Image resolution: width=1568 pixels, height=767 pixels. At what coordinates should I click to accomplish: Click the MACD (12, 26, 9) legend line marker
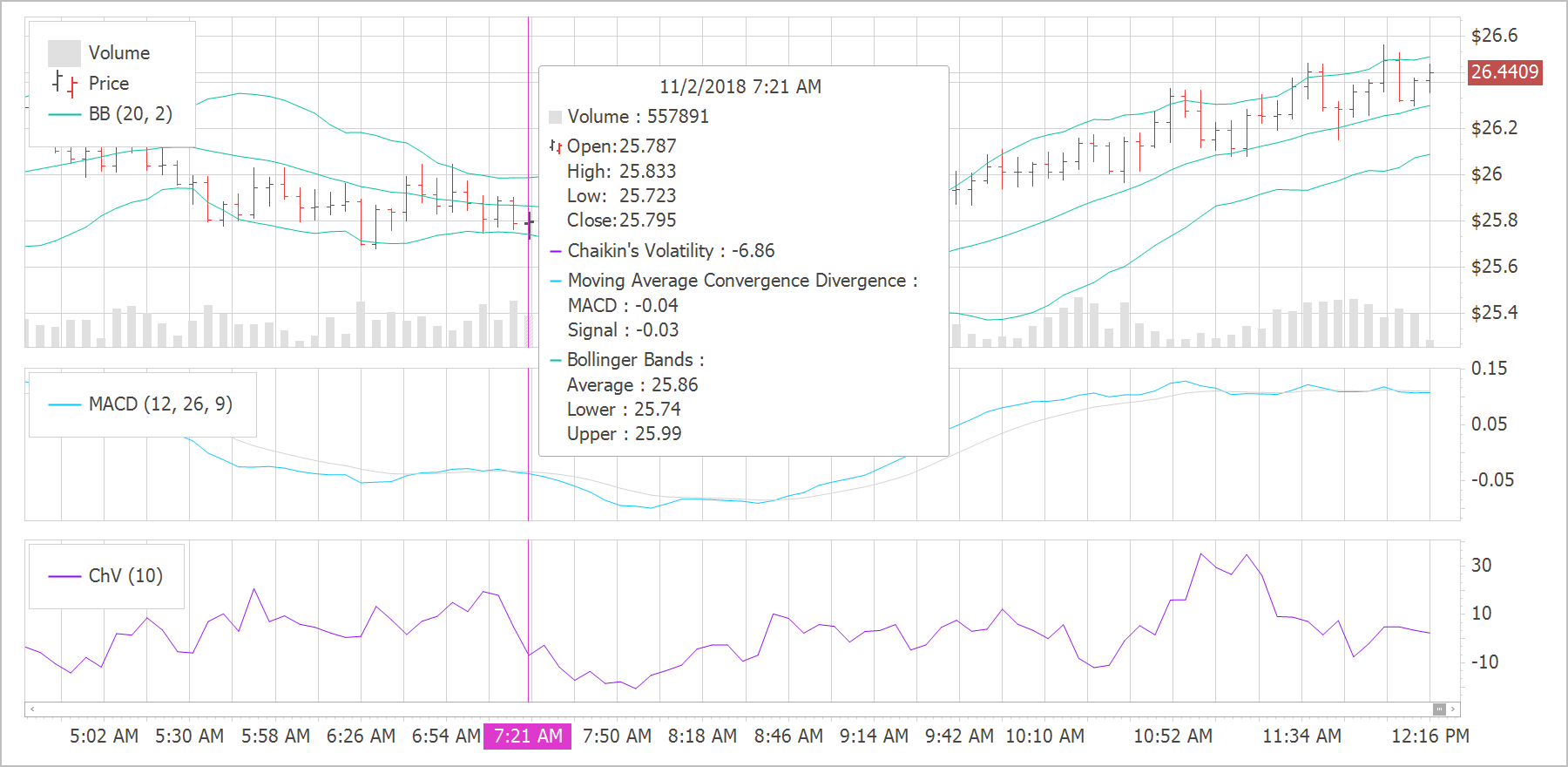(64, 404)
